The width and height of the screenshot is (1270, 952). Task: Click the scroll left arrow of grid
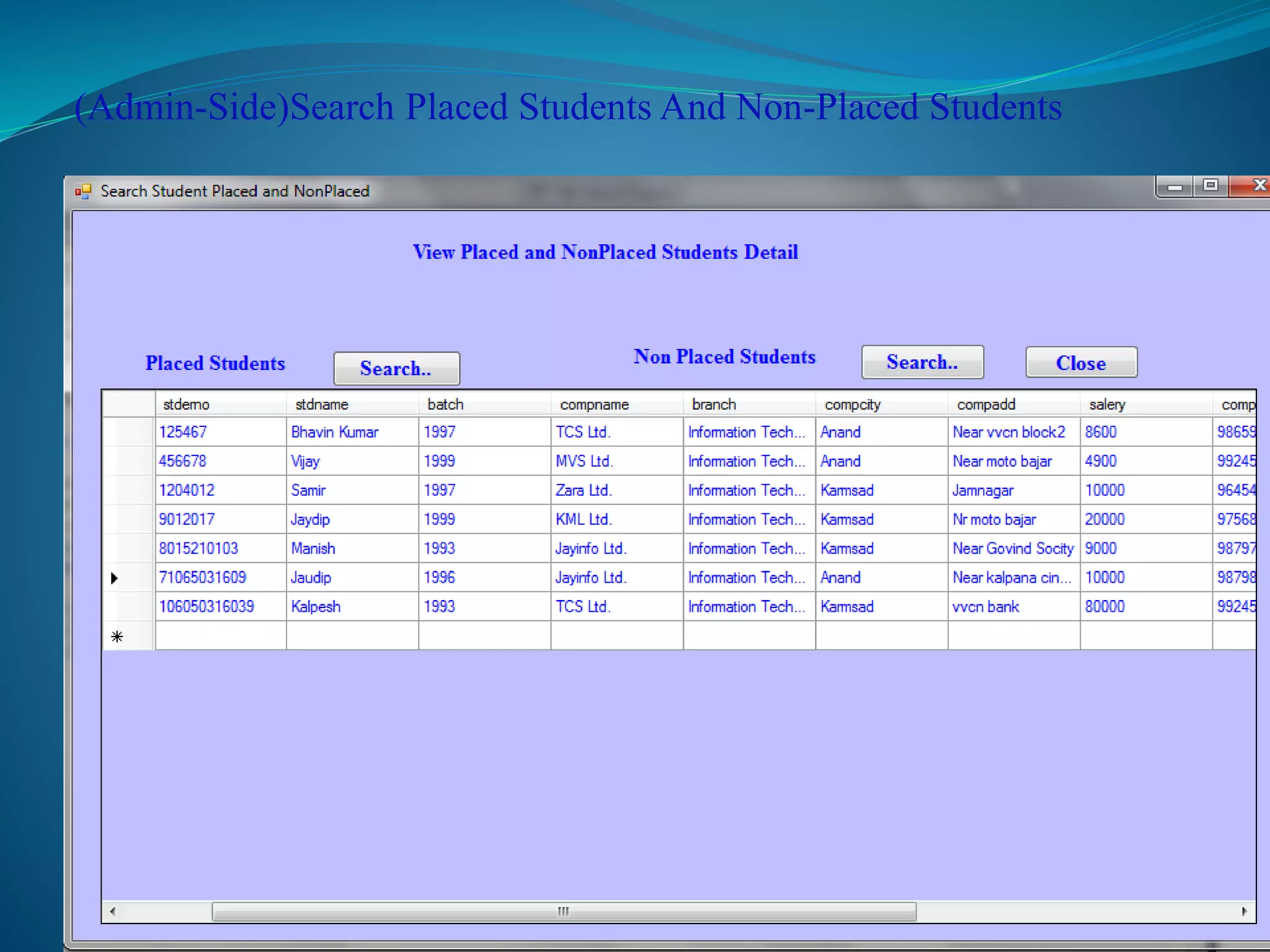point(112,911)
